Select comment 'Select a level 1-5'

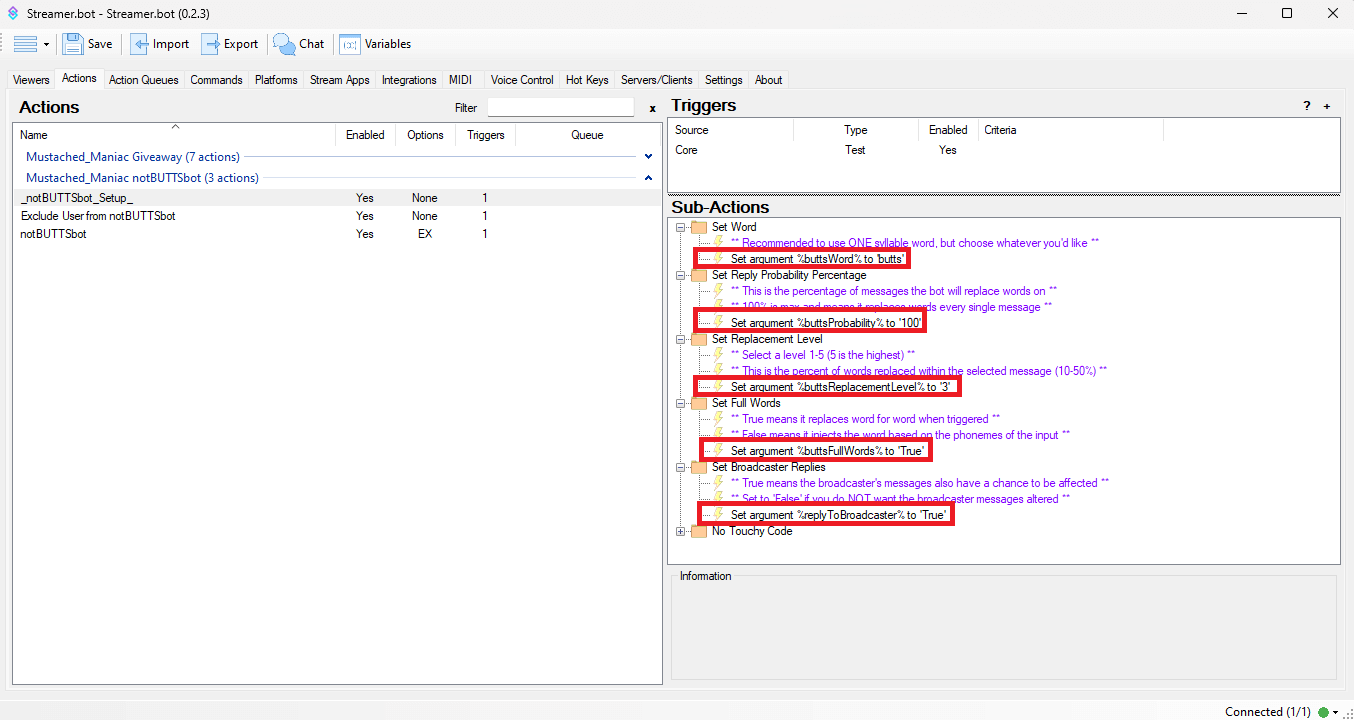click(x=823, y=355)
